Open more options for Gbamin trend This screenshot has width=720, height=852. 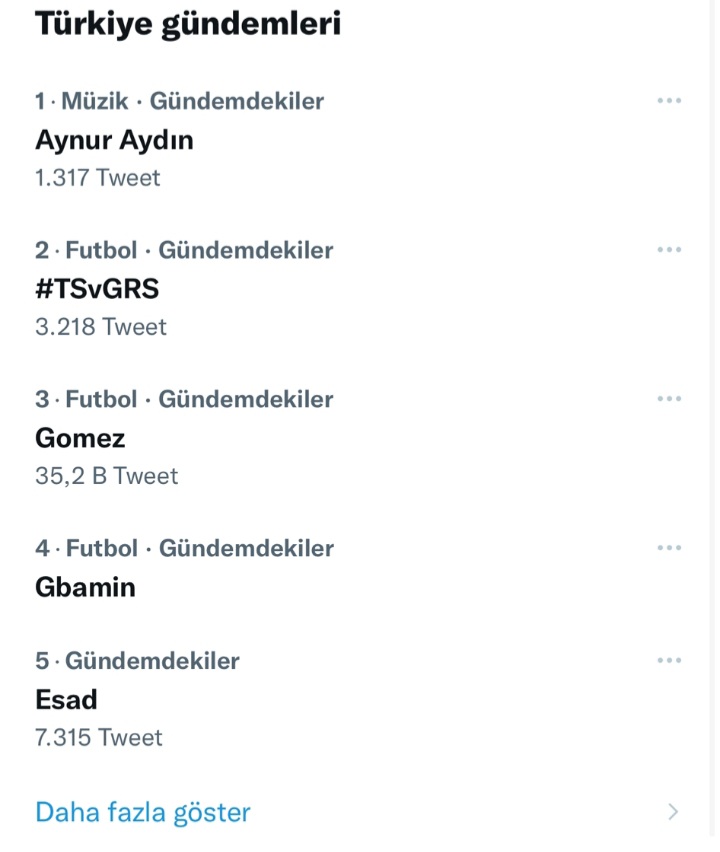point(669,547)
